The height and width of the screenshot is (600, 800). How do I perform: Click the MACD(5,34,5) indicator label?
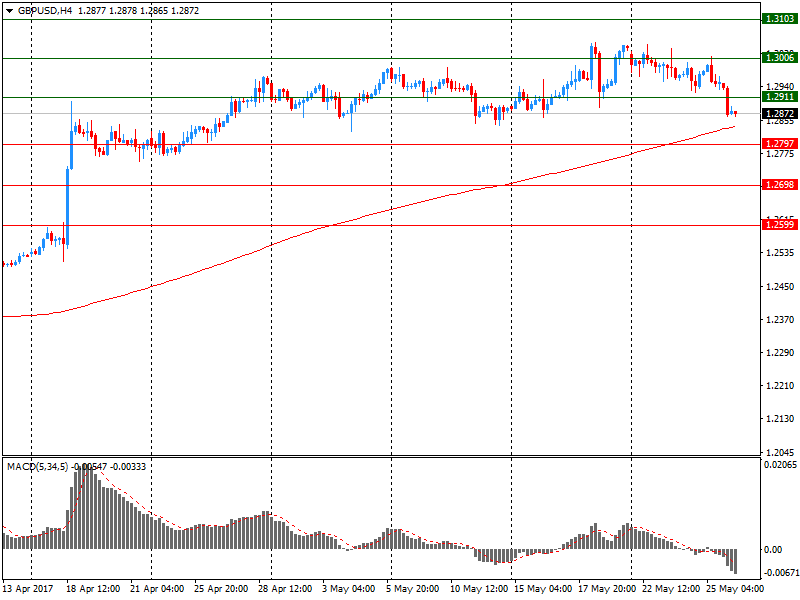[x=37, y=466]
